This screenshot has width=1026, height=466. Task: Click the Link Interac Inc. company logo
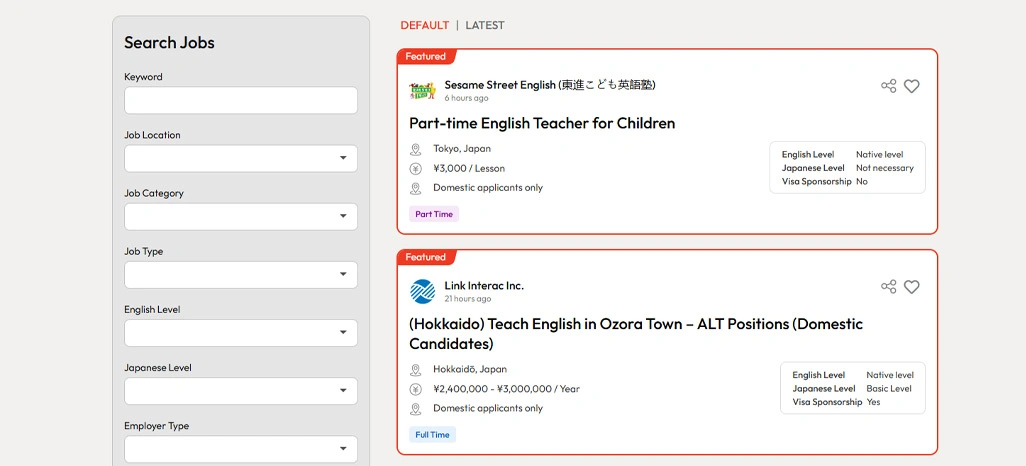pos(422,291)
